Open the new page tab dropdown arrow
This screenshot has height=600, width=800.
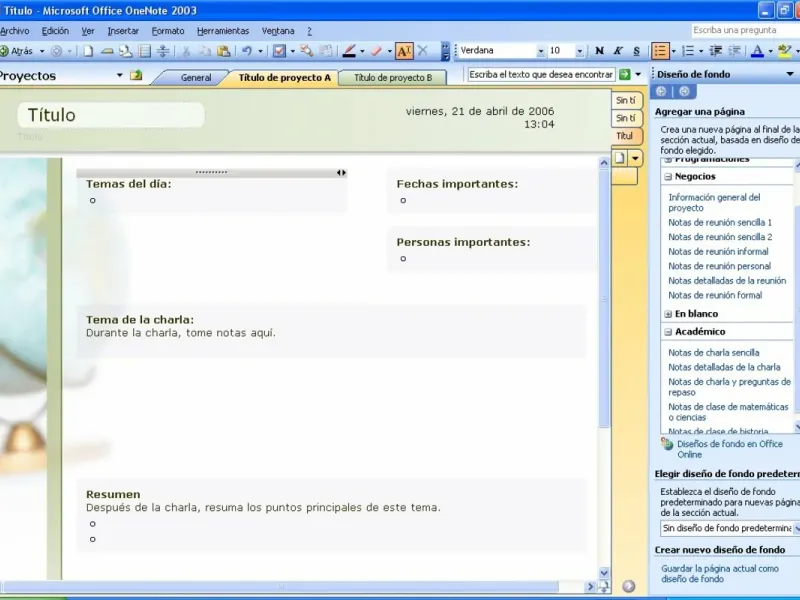[x=635, y=158]
